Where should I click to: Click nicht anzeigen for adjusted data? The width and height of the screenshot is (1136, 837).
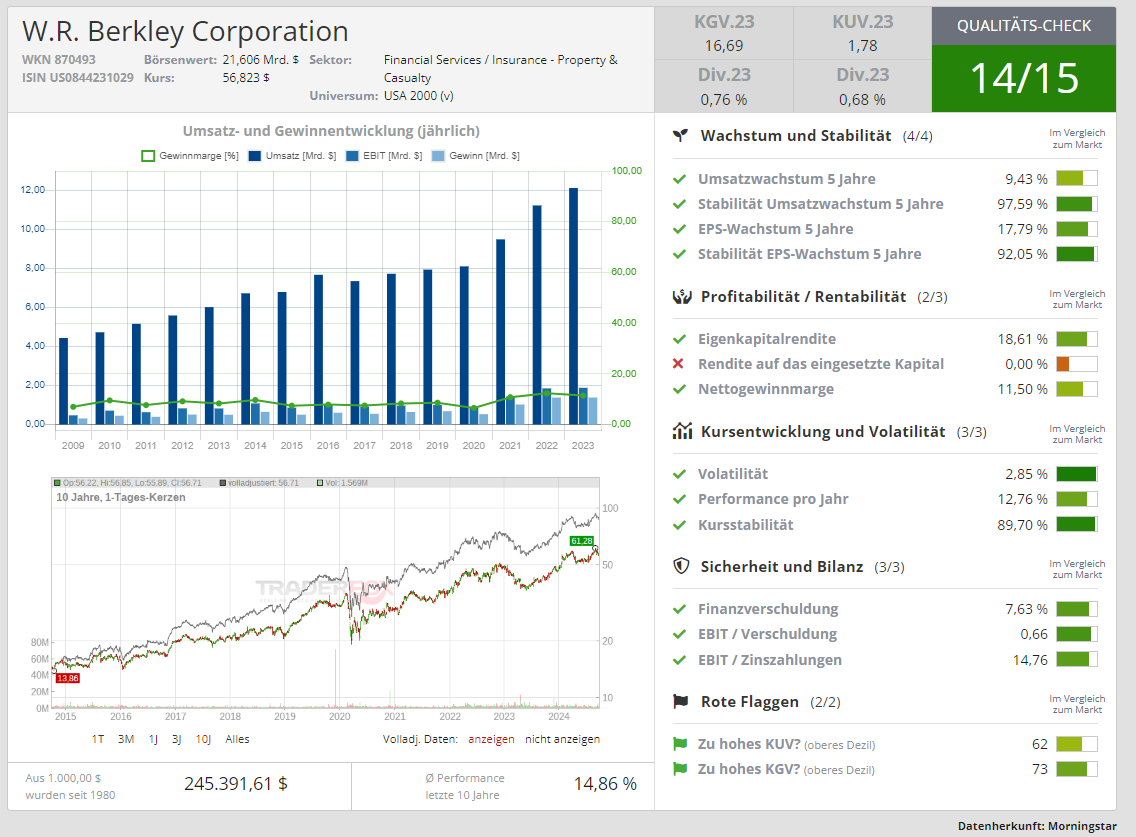[x=562, y=739]
